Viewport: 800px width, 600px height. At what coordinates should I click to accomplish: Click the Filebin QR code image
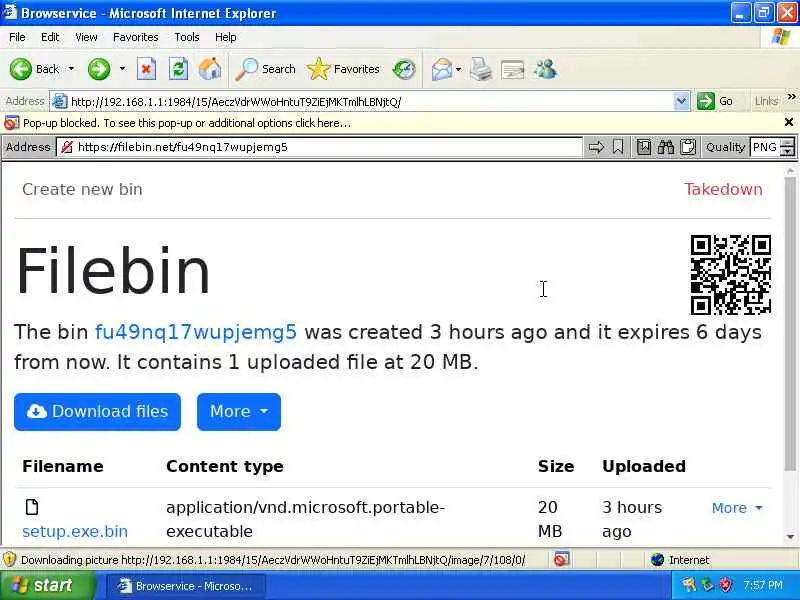click(x=731, y=274)
